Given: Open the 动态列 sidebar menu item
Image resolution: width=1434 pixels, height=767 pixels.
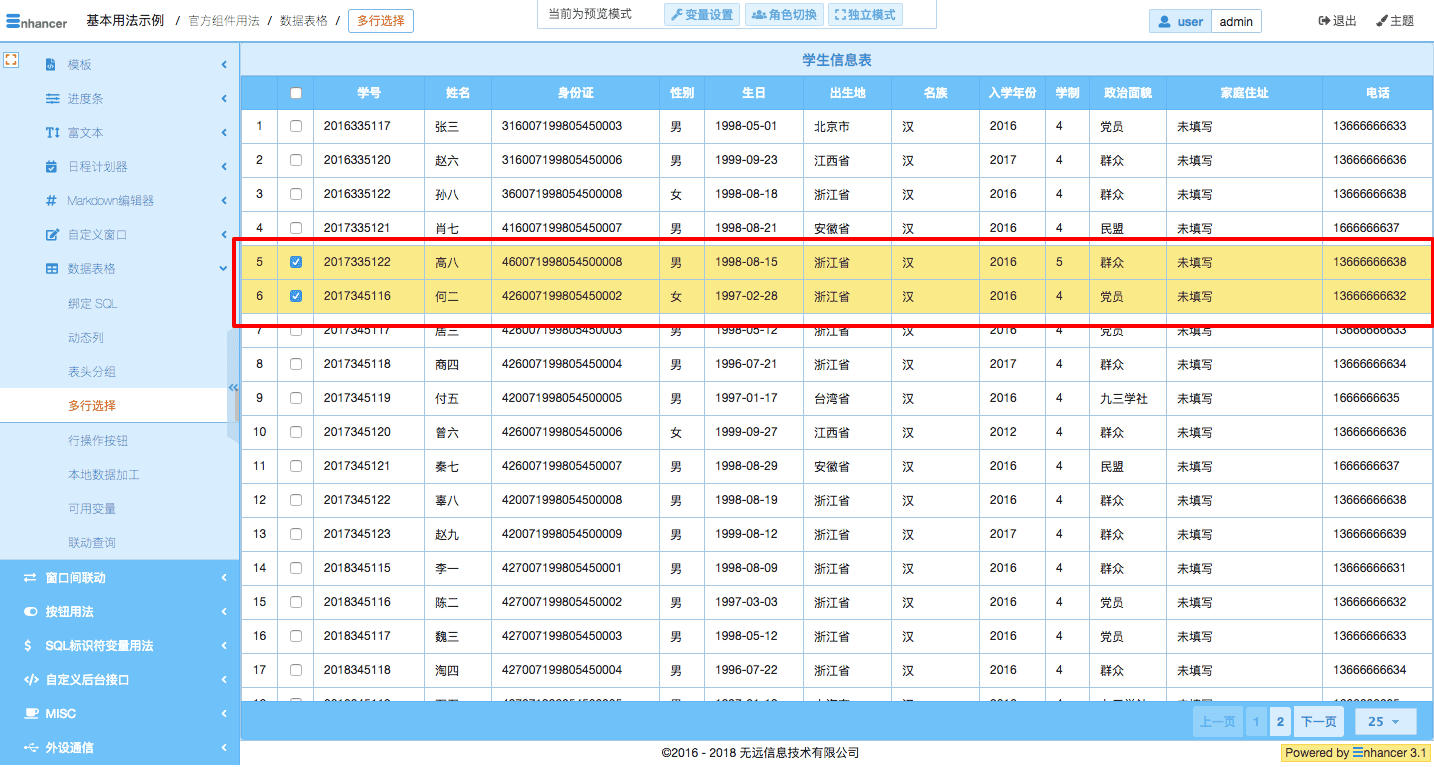Looking at the screenshot, I should coord(86,338).
